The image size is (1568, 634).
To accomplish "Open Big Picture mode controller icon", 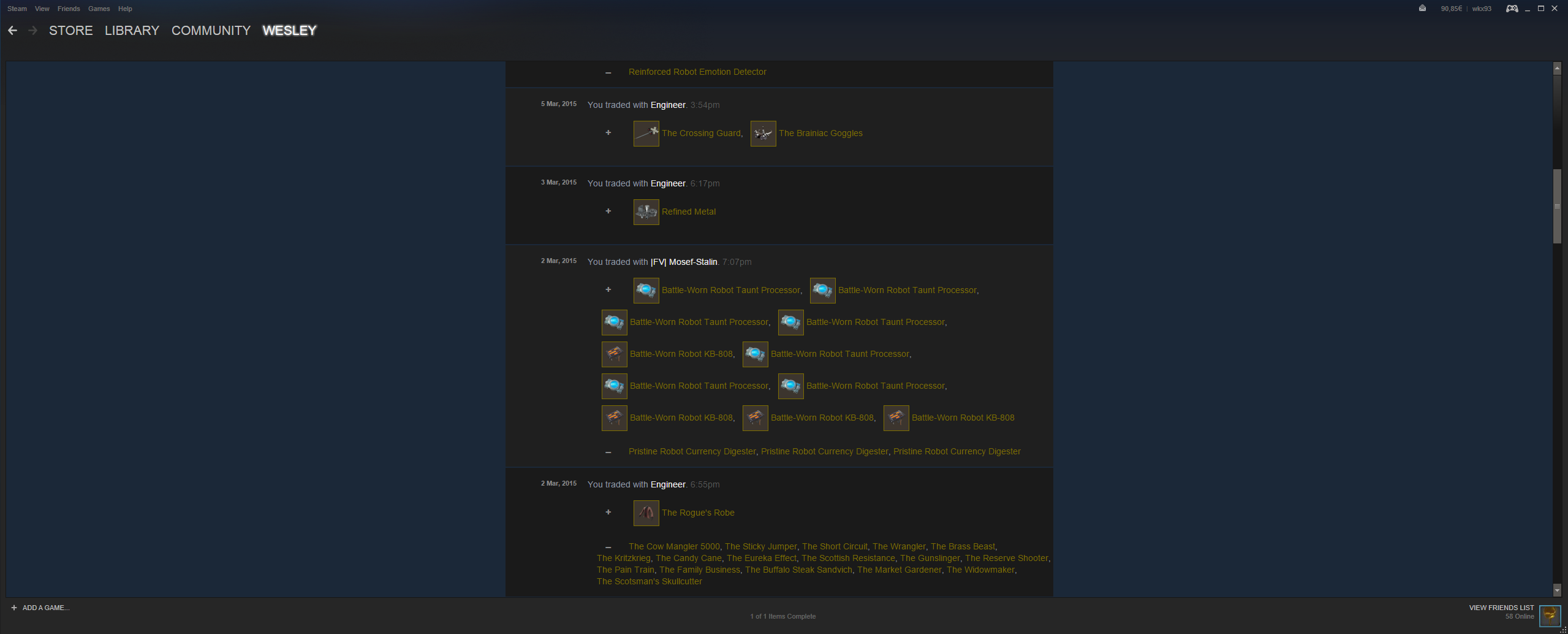I will pyautogui.click(x=1512, y=9).
